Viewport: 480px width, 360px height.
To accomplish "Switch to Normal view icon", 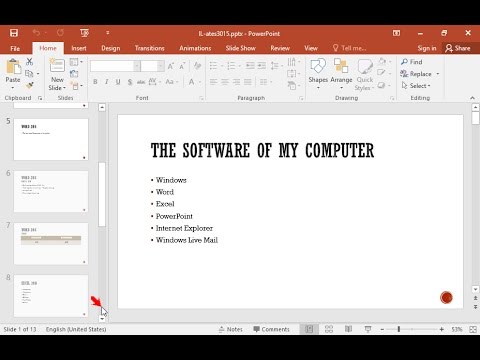I will pyautogui.click(x=309, y=329).
